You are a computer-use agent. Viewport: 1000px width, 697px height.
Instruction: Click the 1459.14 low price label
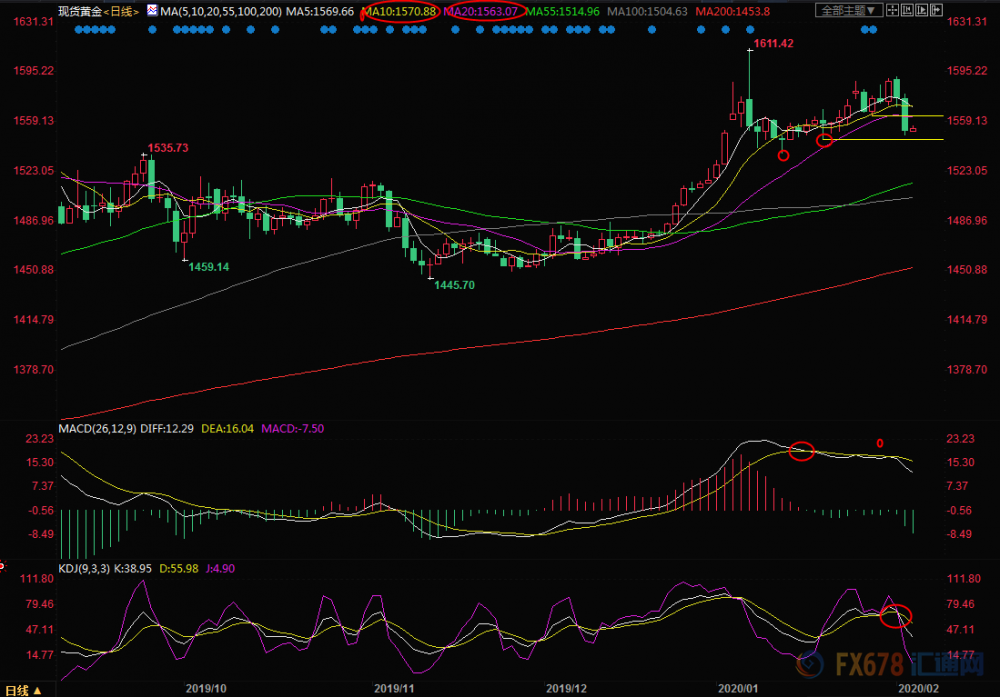coord(209,267)
